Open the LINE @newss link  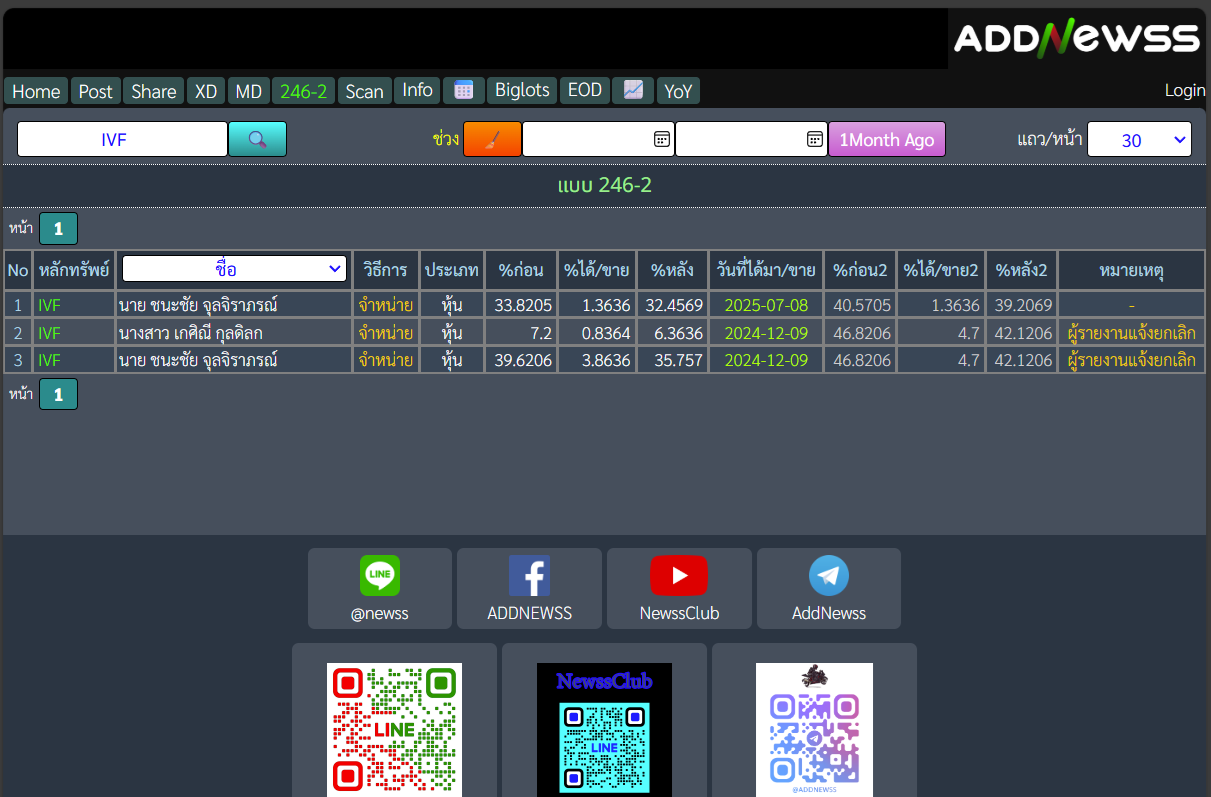[380, 588]
